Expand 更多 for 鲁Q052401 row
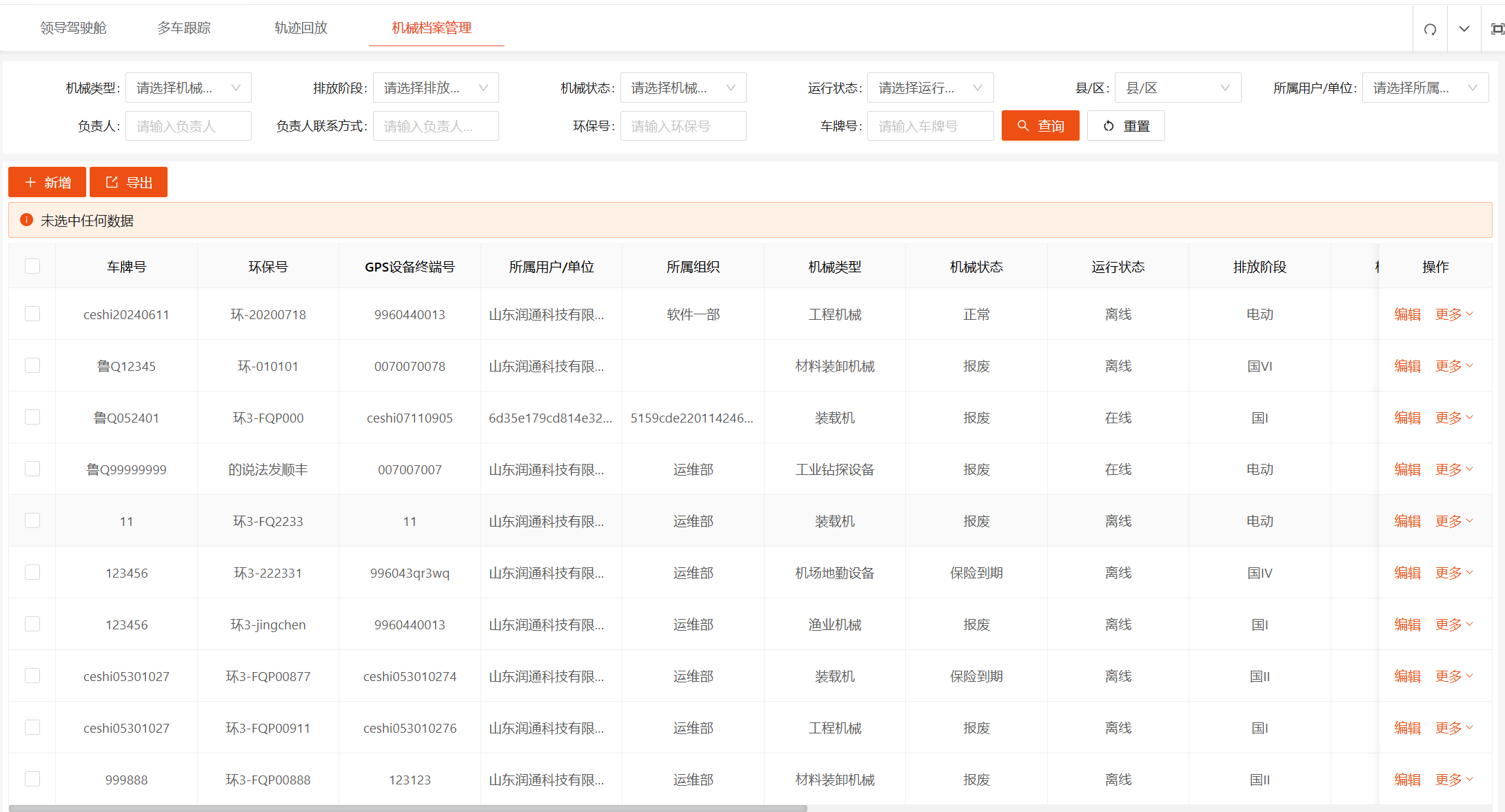1505x812 pixels. click(1454, 418)
